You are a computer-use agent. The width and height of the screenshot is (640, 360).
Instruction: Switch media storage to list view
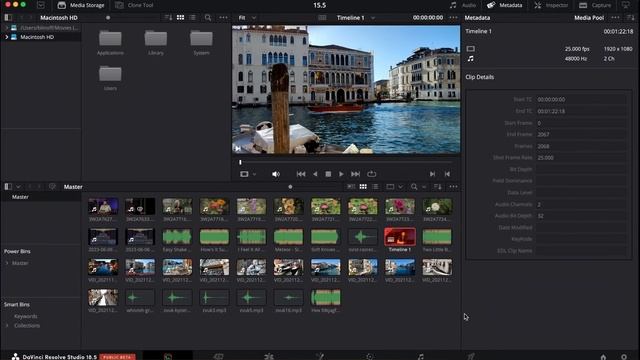pyautogui.click(x=192, y=18)
